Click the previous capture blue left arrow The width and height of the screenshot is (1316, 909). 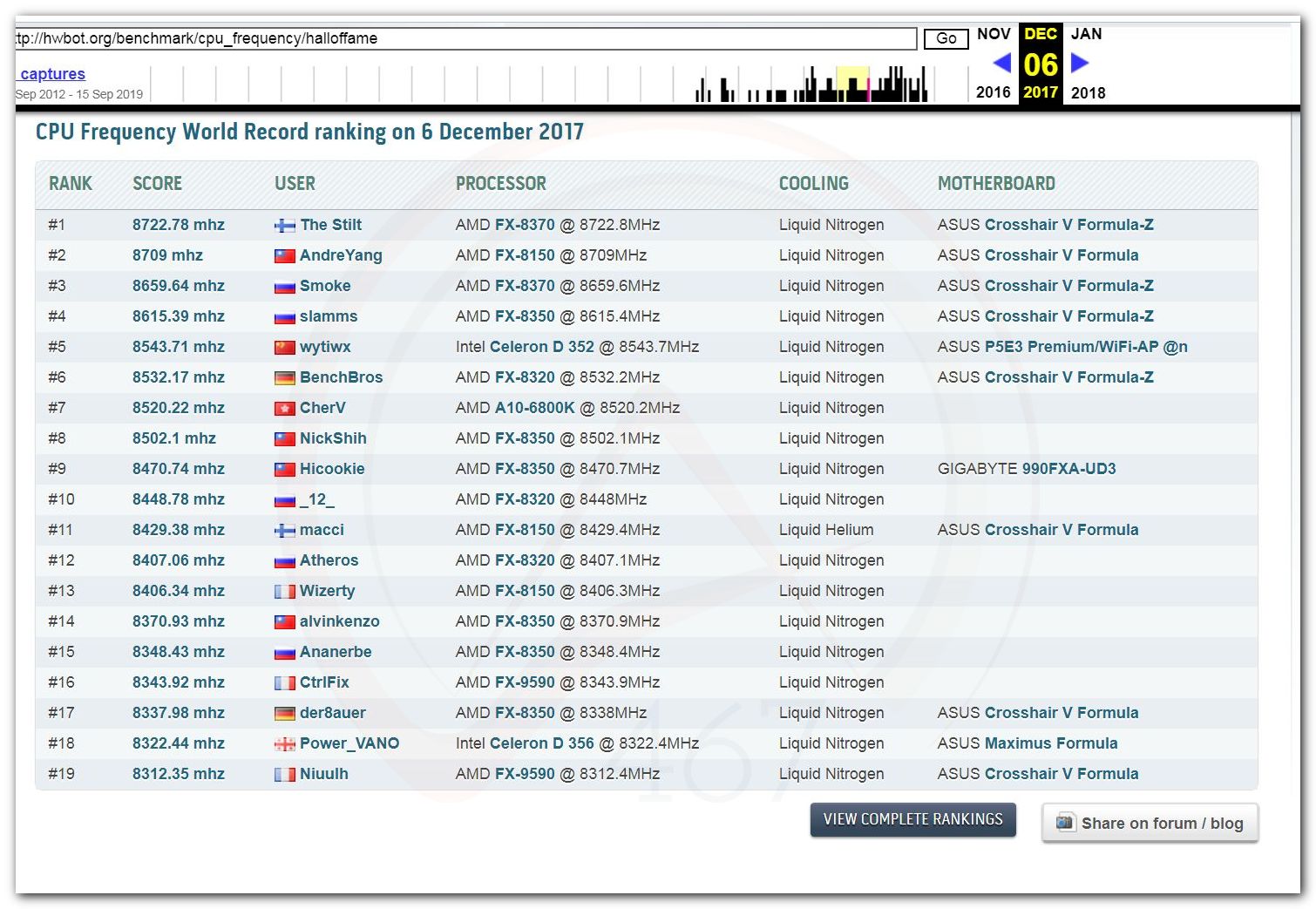coord(1001,63)
